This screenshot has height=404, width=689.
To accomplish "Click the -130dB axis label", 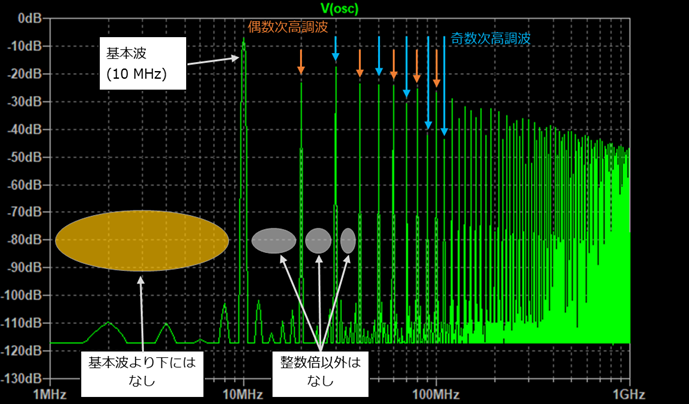I will point(22,379).
